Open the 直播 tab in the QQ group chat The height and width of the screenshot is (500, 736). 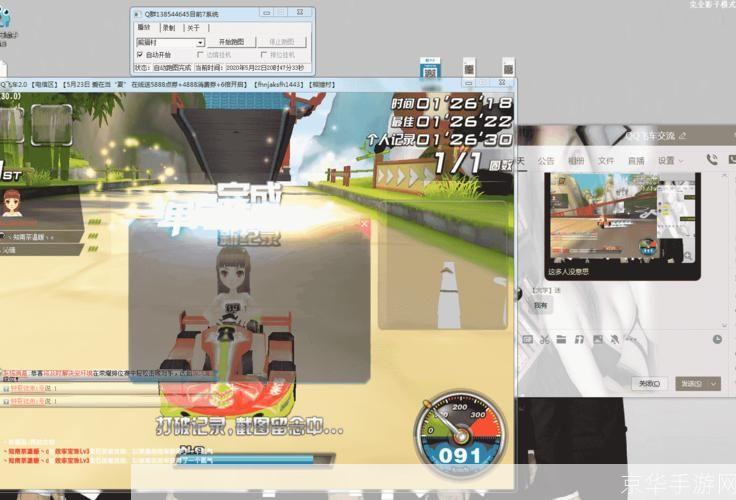pyautogui.click(x=636, y=161)
